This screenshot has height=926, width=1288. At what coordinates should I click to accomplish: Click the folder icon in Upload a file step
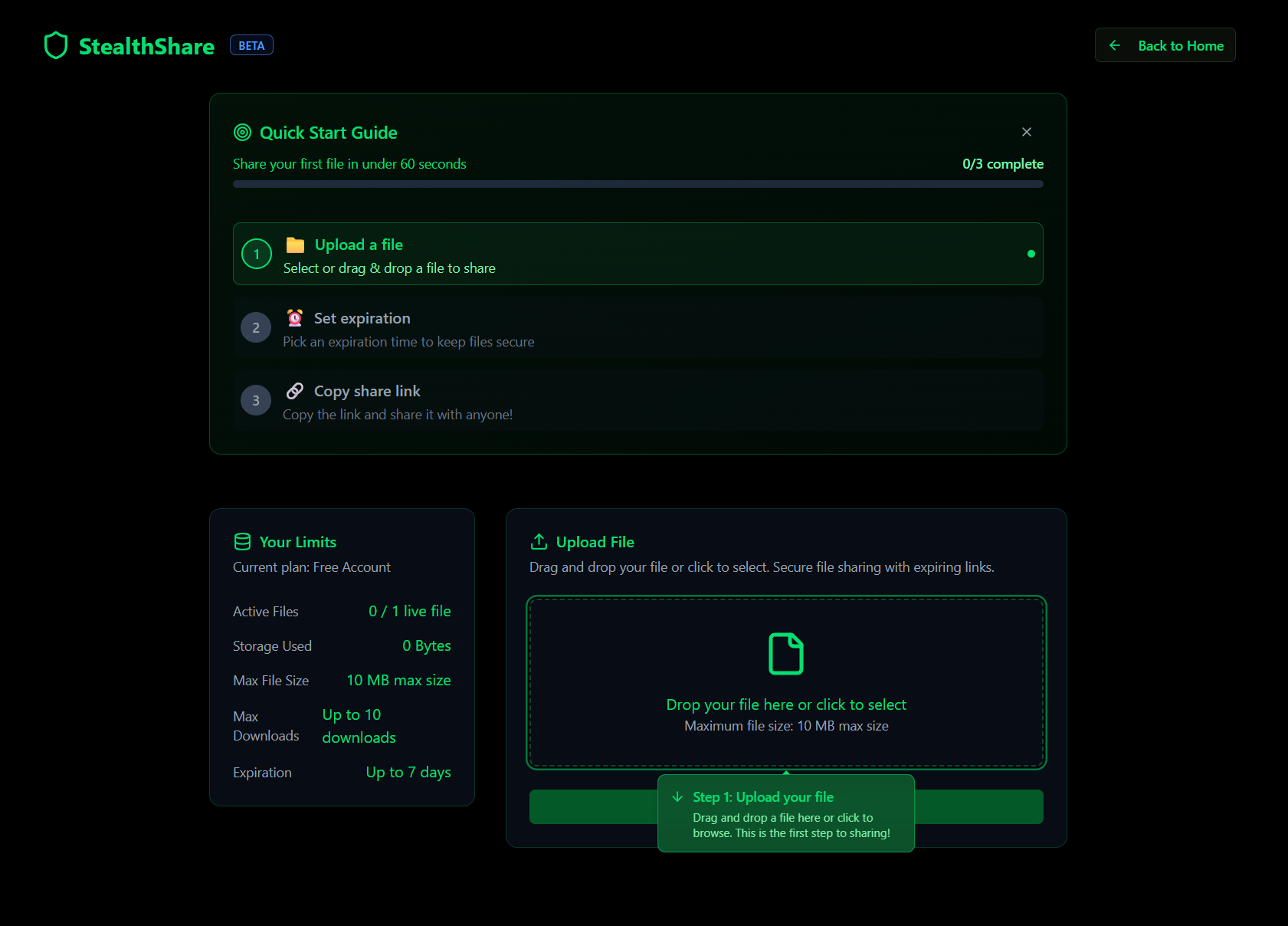[x=294, y=244]
